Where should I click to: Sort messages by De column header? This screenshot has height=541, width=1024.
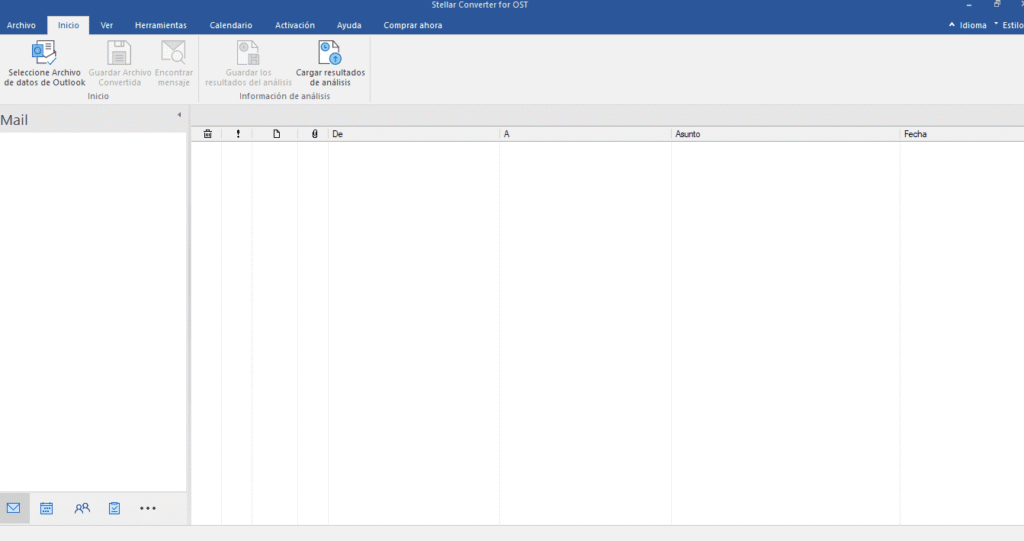pyautogui.click(x=414, y=134)
